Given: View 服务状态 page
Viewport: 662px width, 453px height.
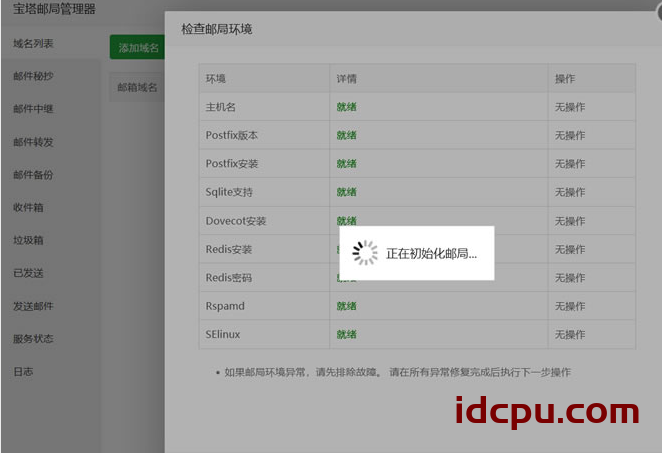Looking at the screenshot, I should 33,339.
